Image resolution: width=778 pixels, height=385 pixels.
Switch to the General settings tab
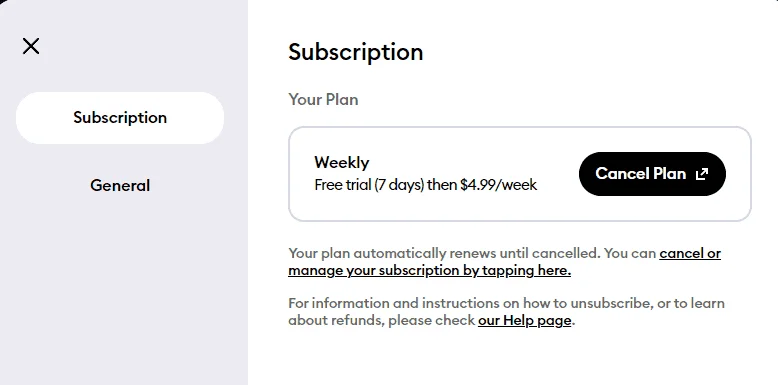tap(120, 186)
